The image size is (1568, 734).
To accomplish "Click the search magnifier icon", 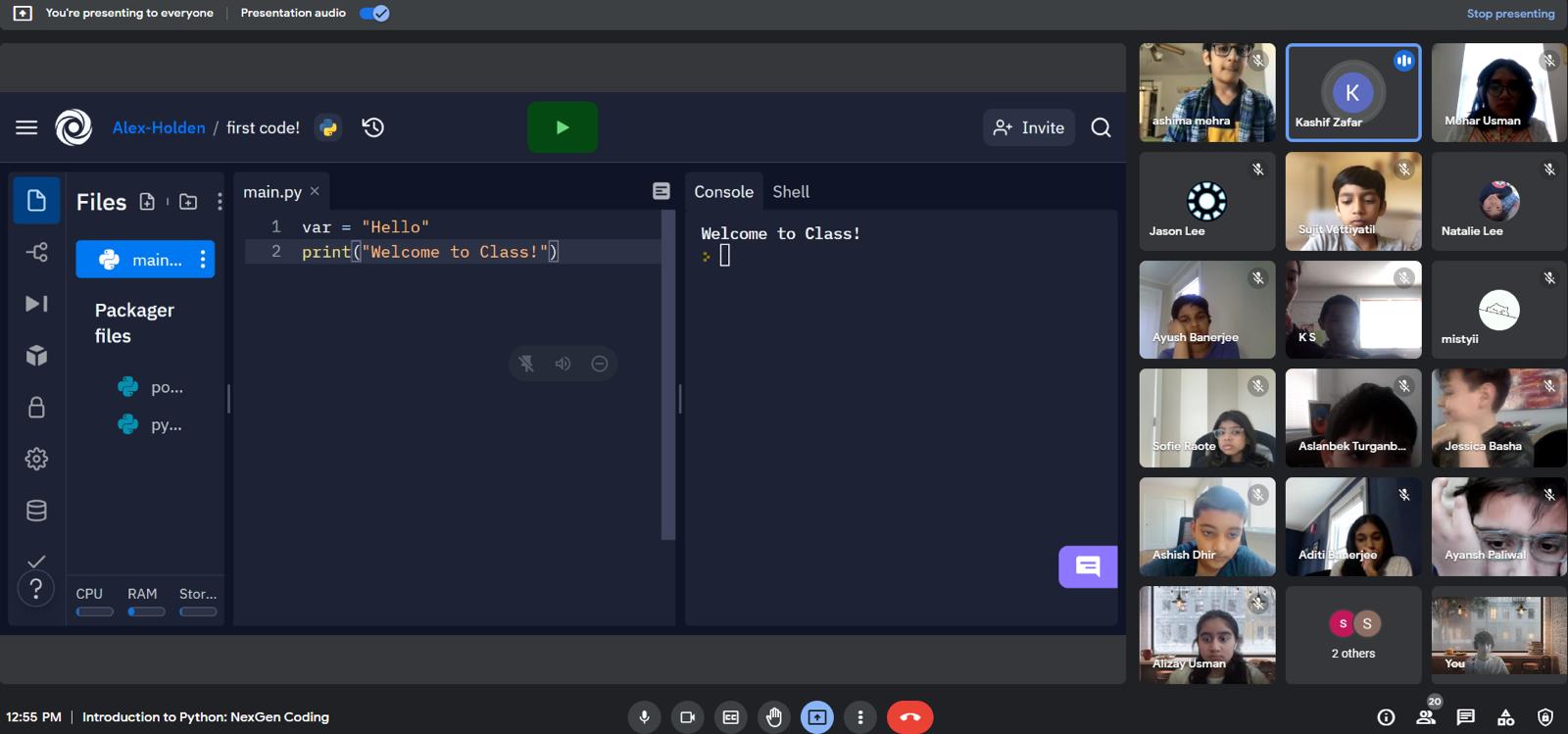I will (x=1101, y=127).
